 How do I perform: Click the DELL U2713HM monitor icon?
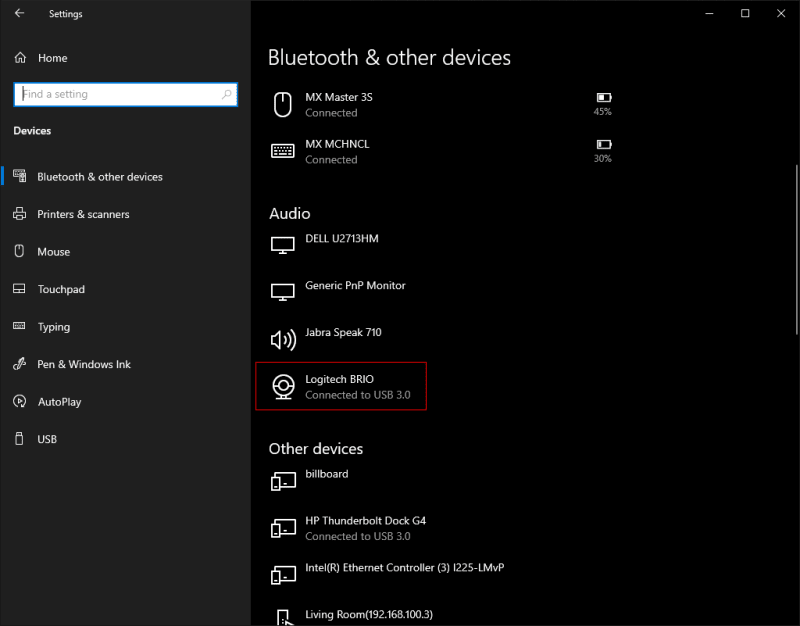point(283,245)
